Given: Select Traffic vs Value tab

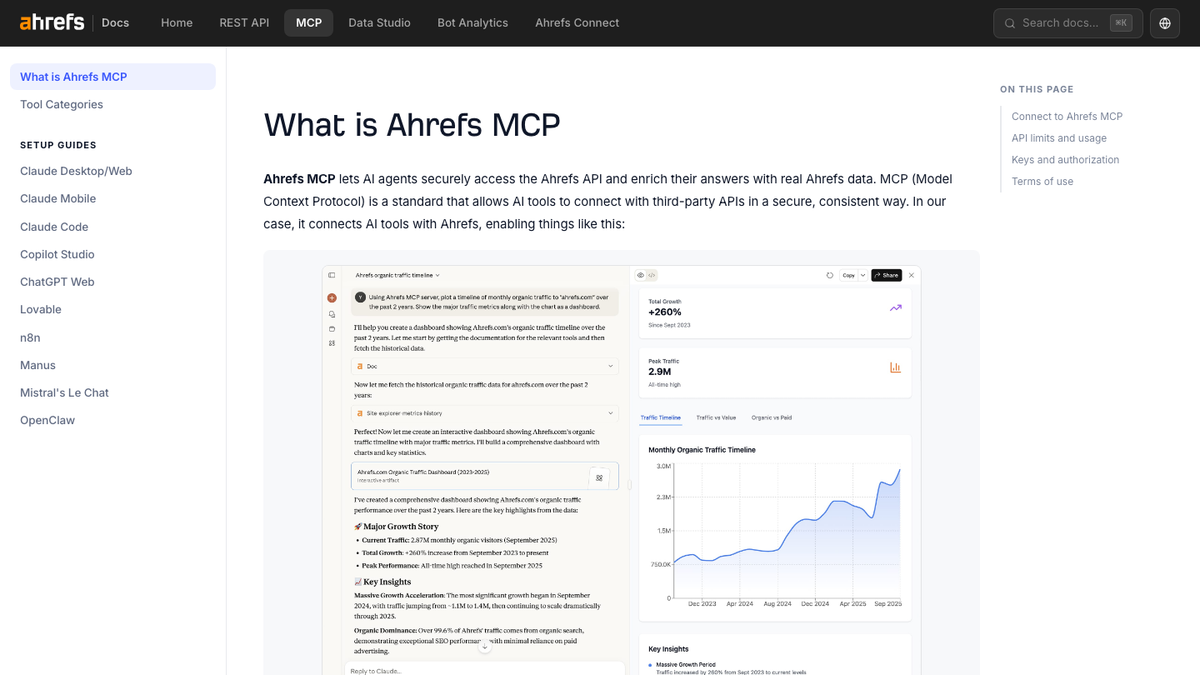Looking at the screenshot, I should (716, 417).
